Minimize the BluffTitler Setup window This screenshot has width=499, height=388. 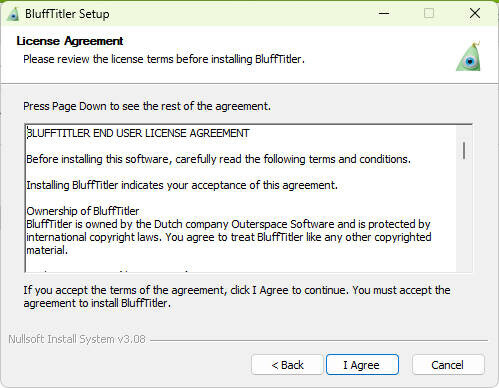click(384, 14)
